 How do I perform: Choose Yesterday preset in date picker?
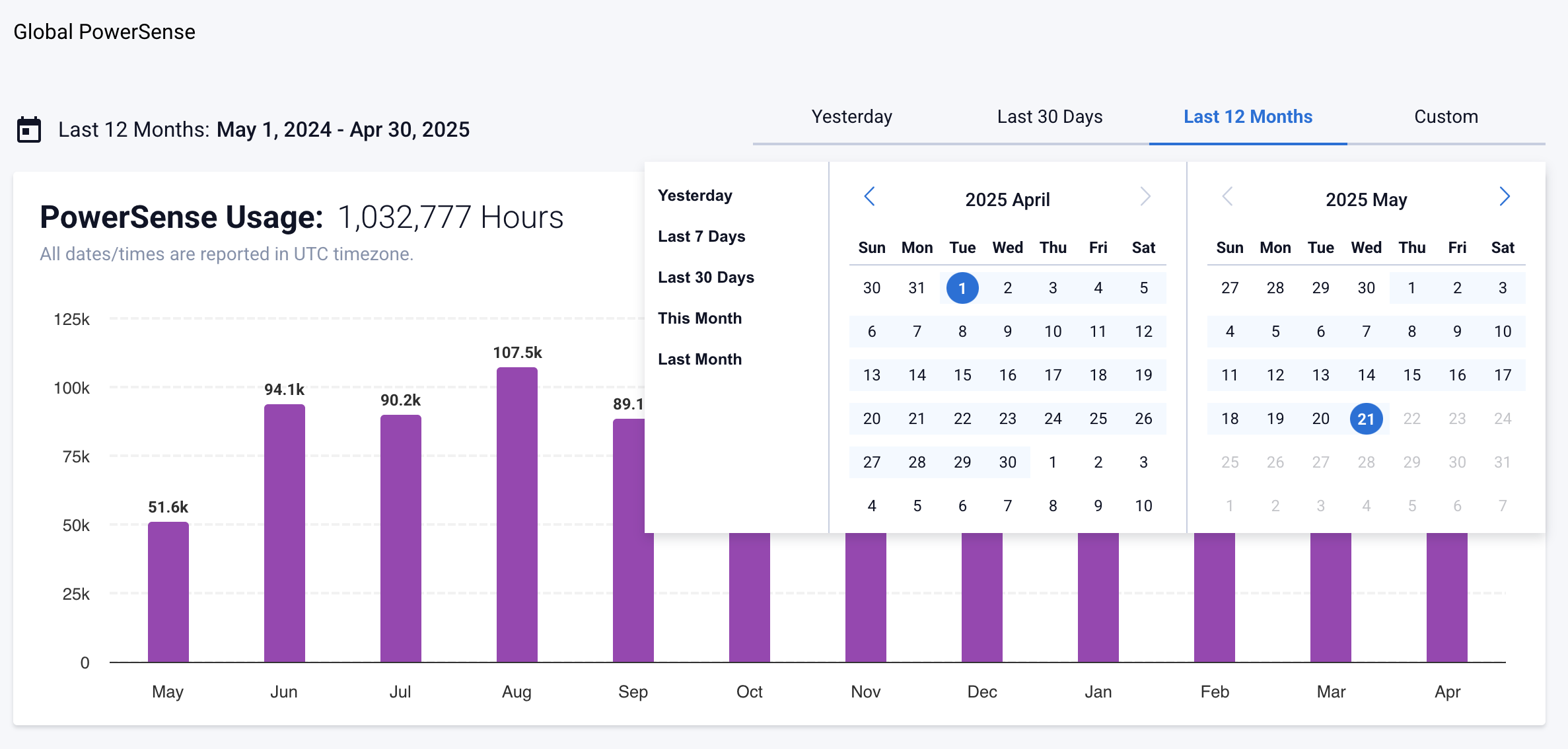[x=695, y=196]
